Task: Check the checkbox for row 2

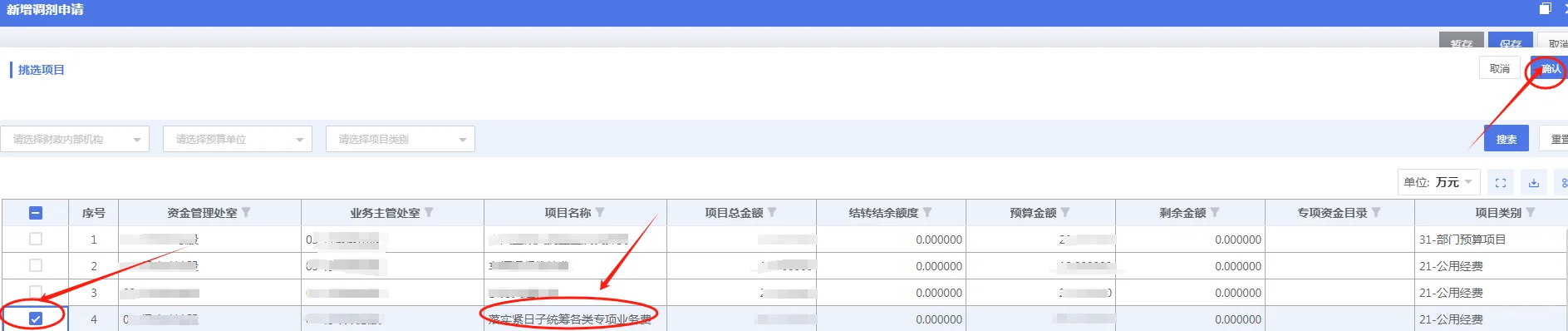Action: coord(36,265)
